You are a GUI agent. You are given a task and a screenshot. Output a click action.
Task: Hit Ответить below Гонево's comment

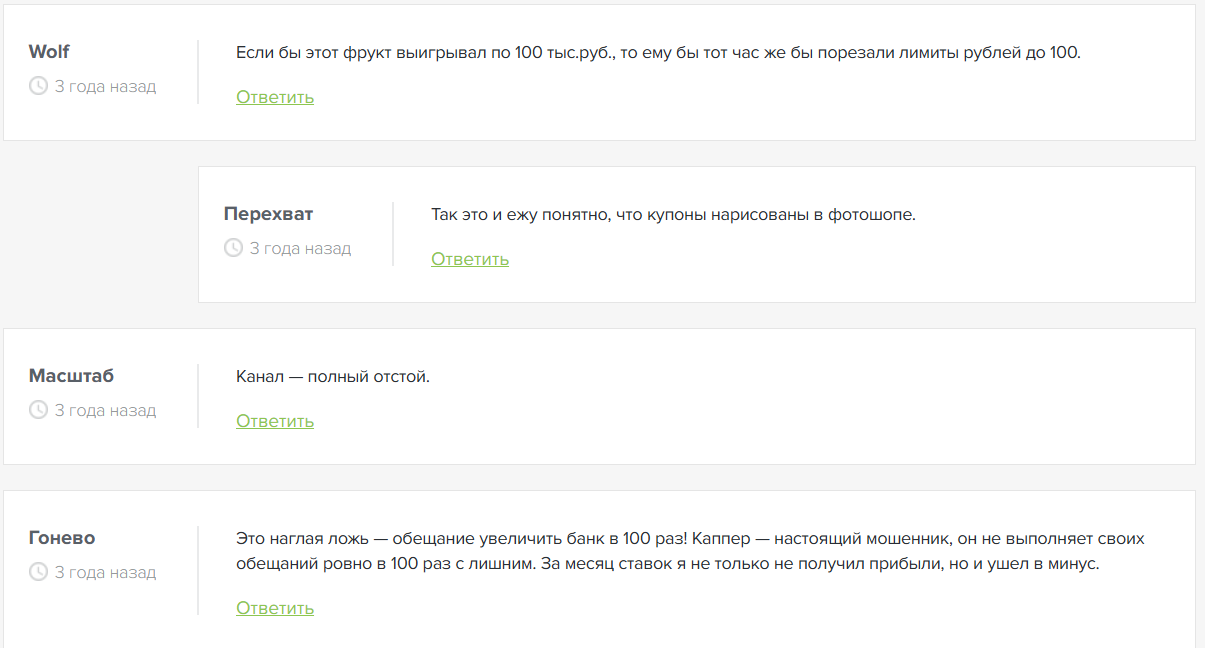(275, 608)
